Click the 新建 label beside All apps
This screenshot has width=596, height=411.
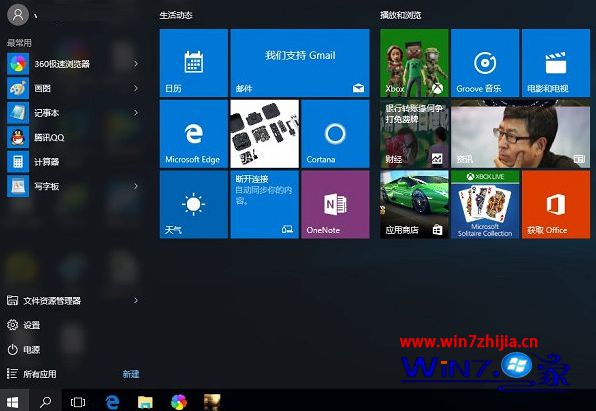[131, 374]
